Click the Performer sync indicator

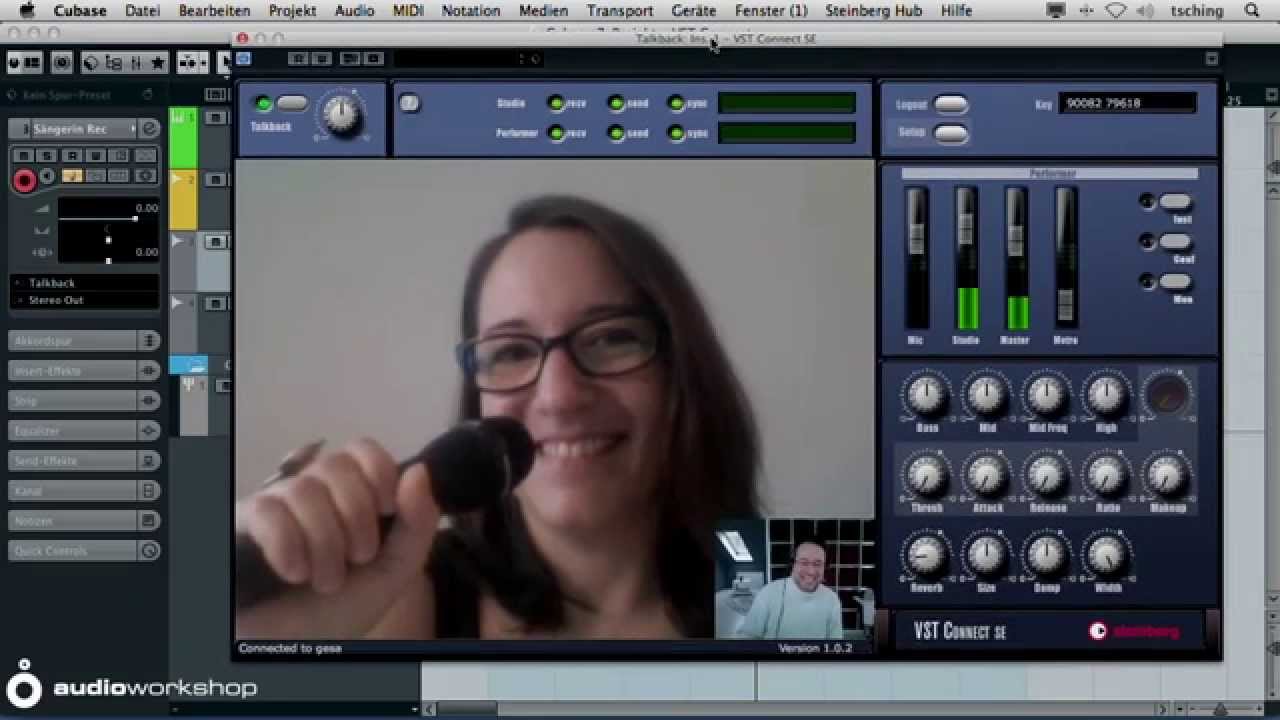coord(676,133)
